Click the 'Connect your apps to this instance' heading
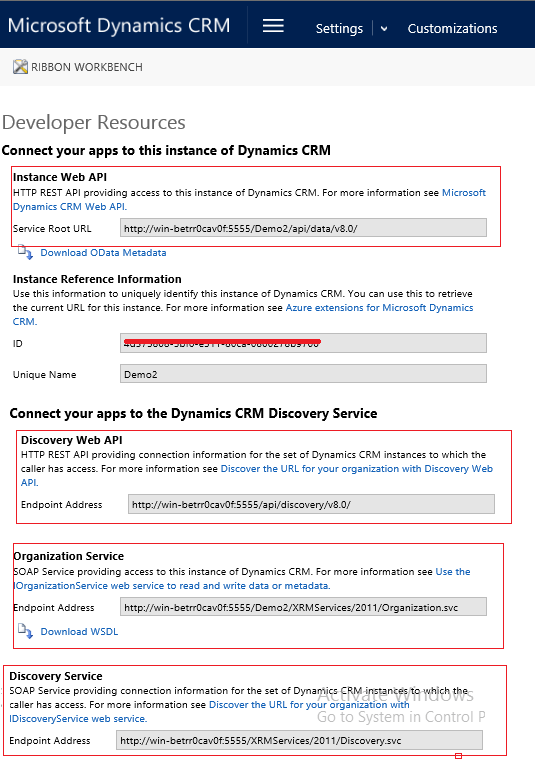This screenshot has height=765, width=535. pyautogui.click(x=166, y=150)
